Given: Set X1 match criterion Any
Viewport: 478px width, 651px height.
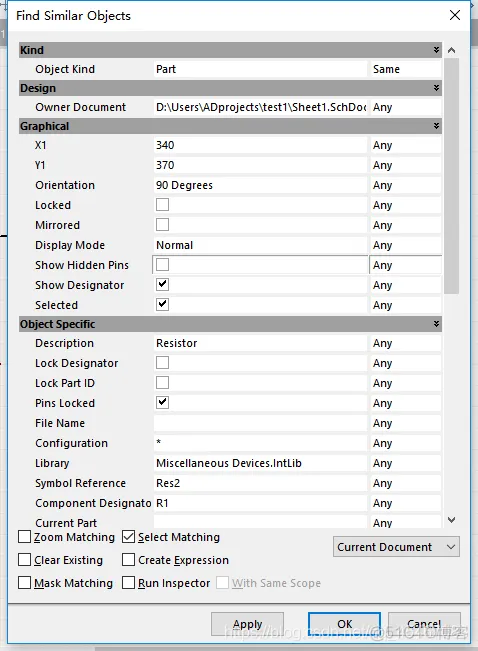Looking at the screenshot, I should pos(405,145).
